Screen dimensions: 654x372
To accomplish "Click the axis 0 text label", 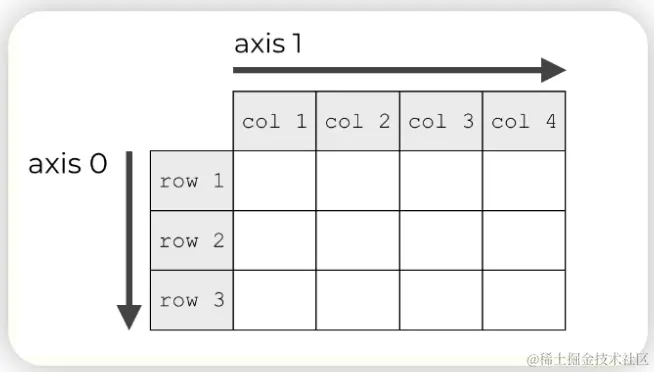I will [68, 164].
